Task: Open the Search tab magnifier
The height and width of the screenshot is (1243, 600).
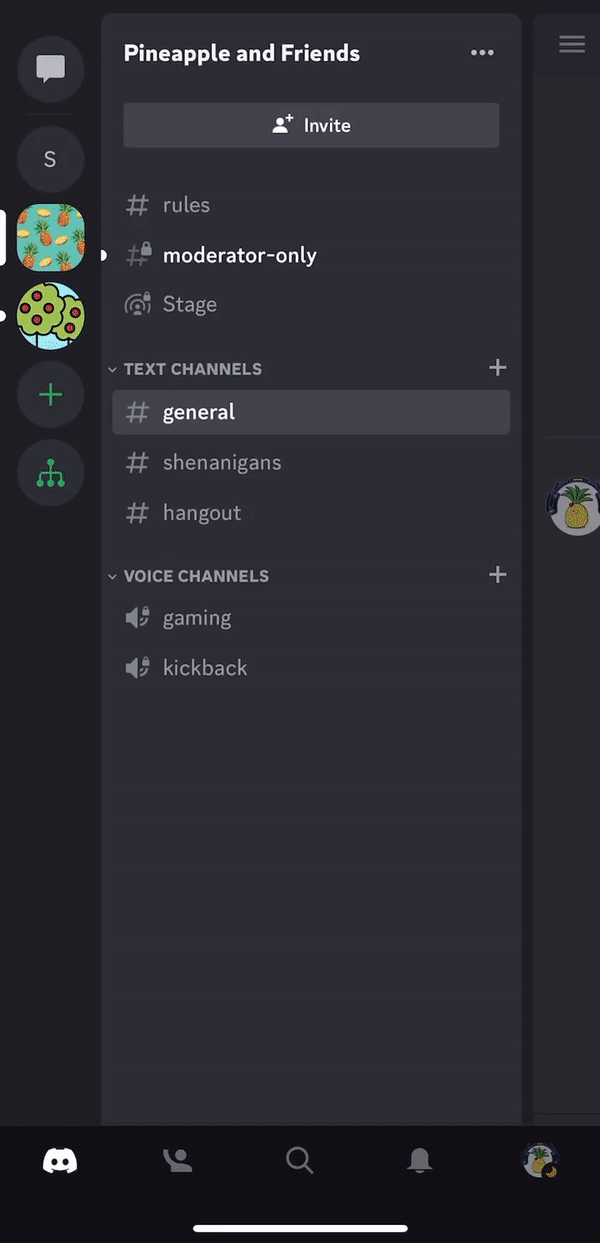Action: (299, 1160)
